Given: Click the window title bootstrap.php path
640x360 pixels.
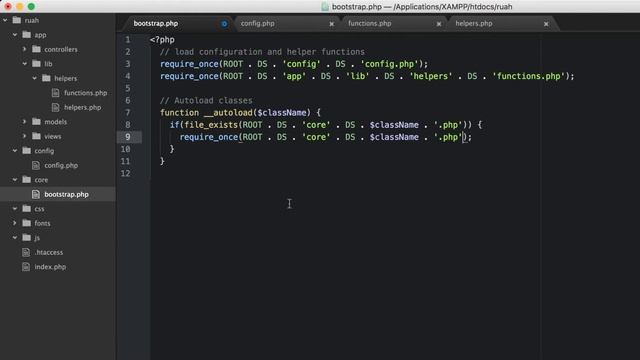Looking at the screenshot, I should click(x=422, y=7).
